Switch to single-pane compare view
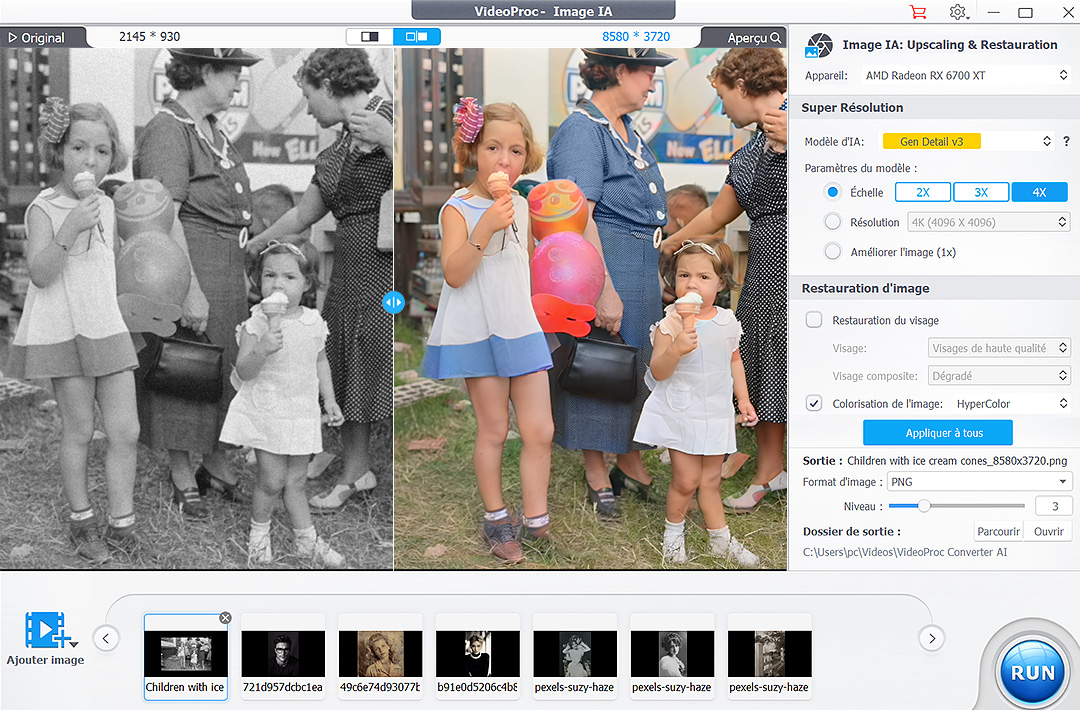This screenshot has height=710, width=1080. click(x=370, y=37)
